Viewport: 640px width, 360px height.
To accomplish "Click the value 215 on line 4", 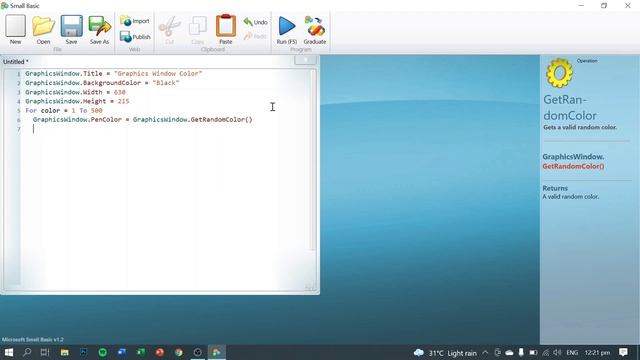I will [123, 101].
